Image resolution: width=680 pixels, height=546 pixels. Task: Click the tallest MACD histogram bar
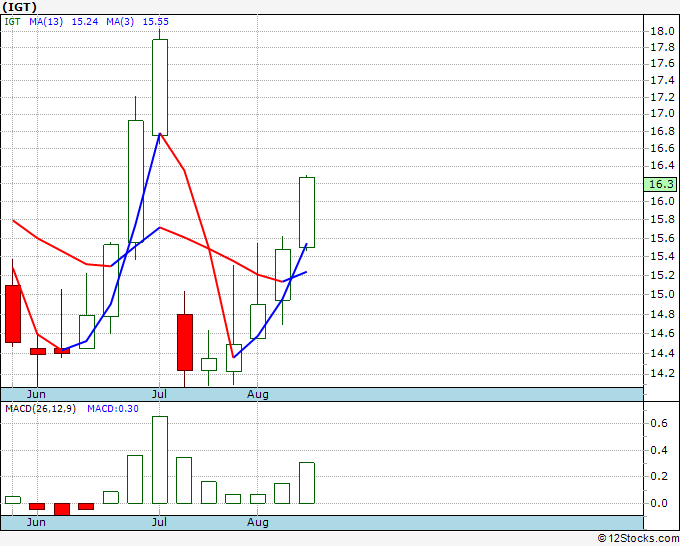pos(160,460)
